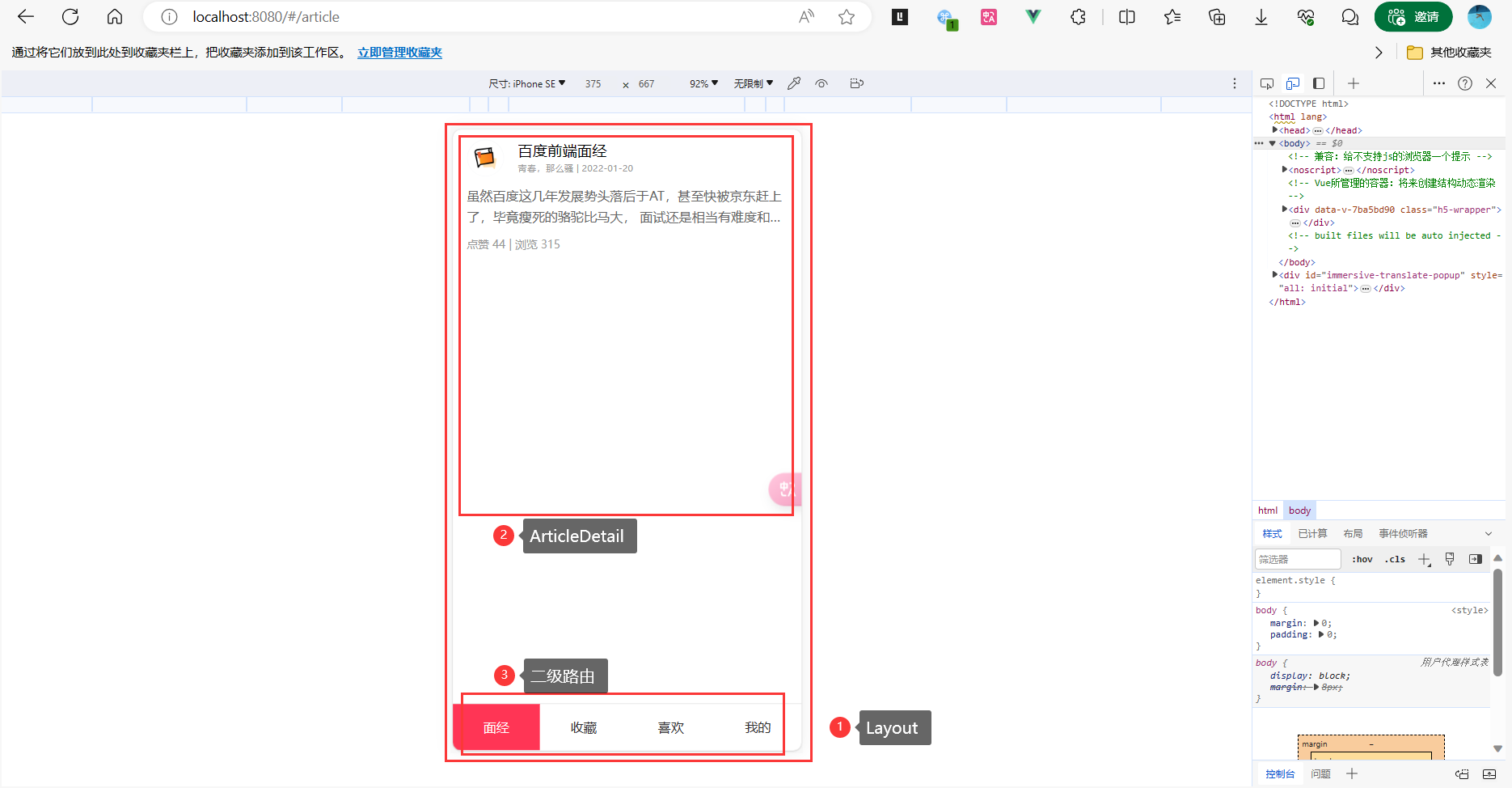Toggle the computed styles sidebar pane
This screenshot has height=788, width=1512.
point(1476,559)
